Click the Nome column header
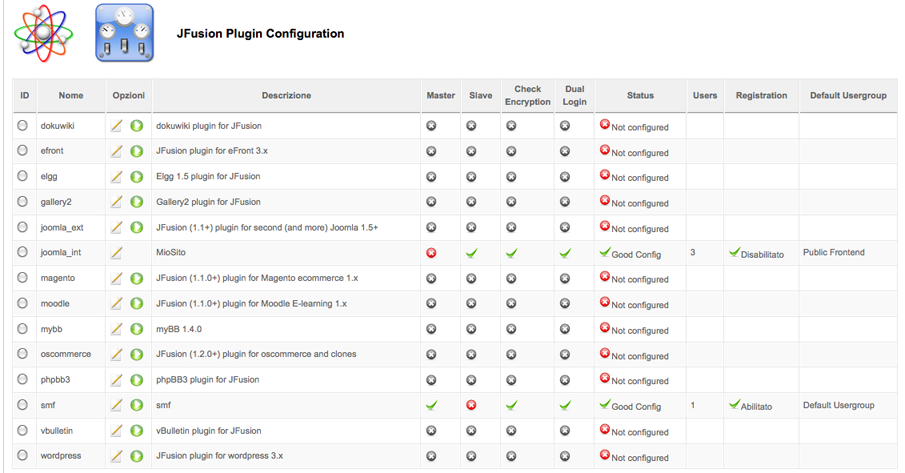Image resolution: width=905 pixels, height=473 pixels. tap(71, 95)
